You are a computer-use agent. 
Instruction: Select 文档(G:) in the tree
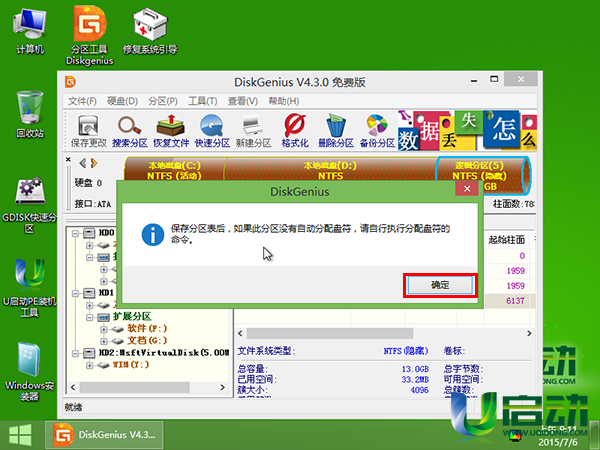click(147, 341)
